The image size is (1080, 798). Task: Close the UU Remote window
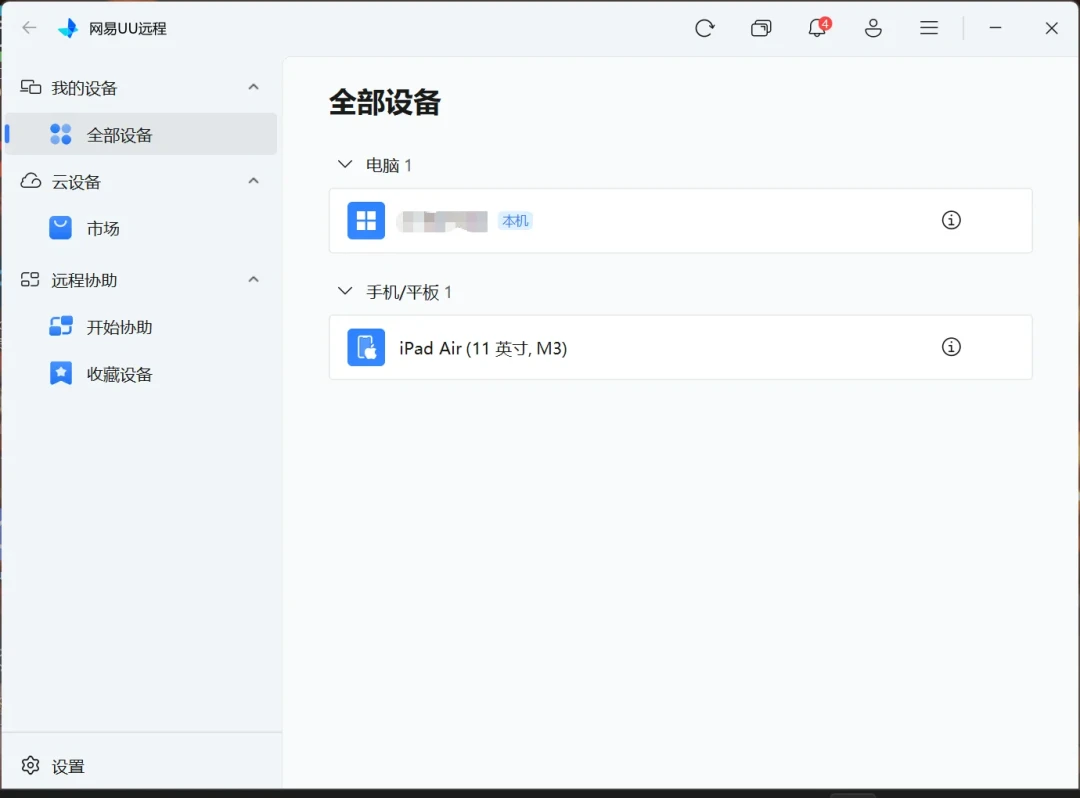pyautogui.click(x=1051, y=28)
